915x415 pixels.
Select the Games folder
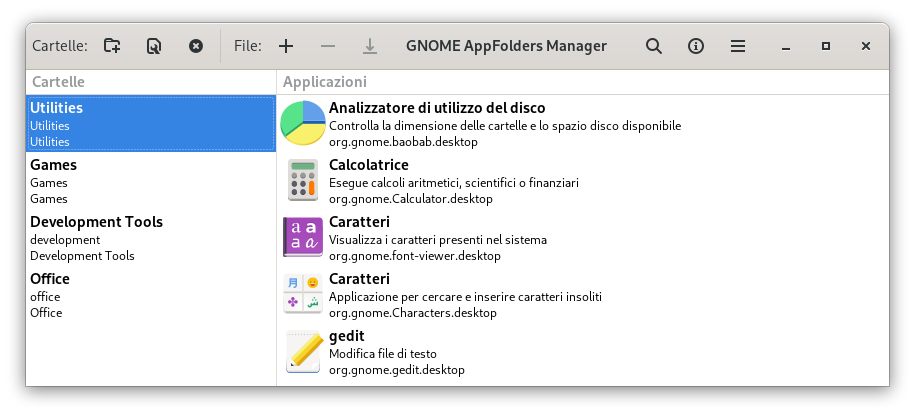click(x=151, y=181)
